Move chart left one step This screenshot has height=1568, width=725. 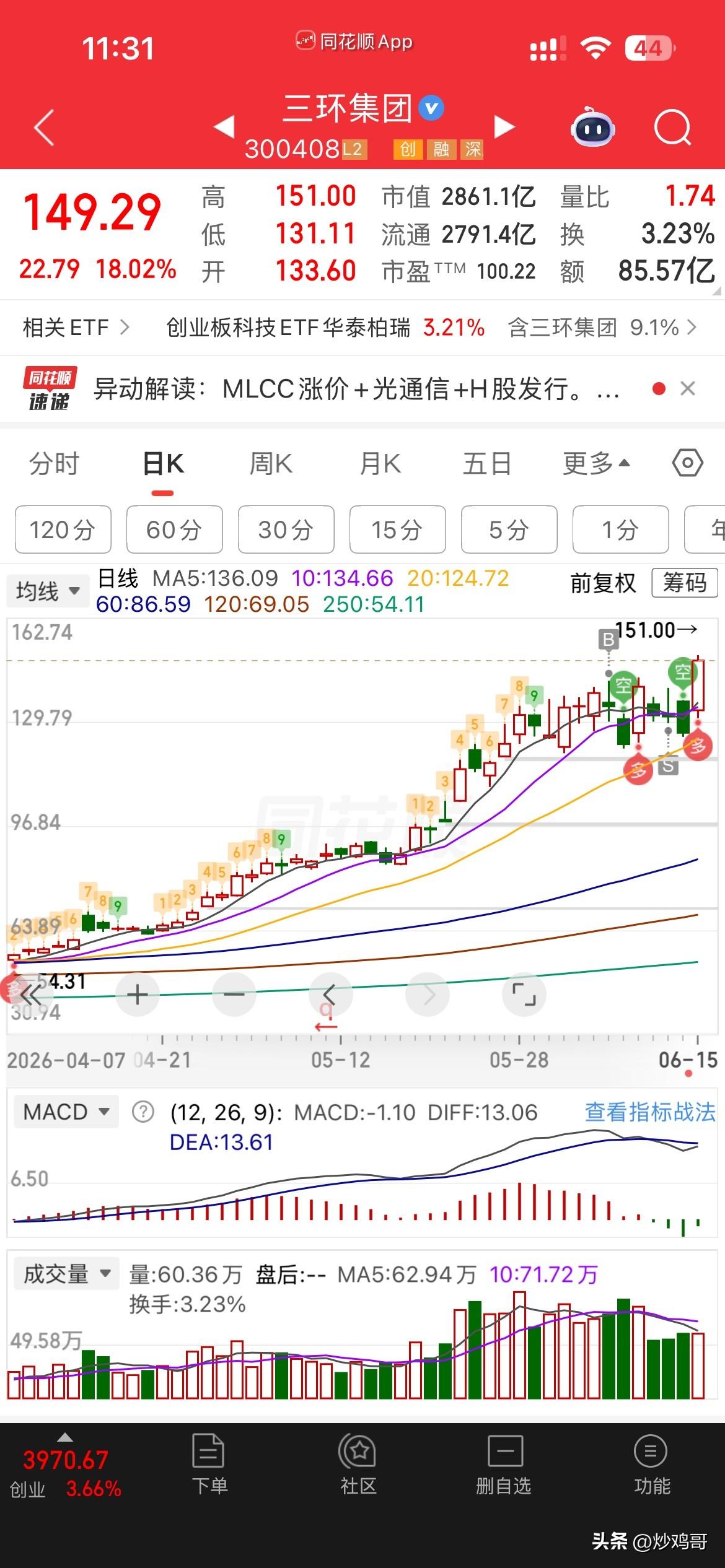330,995
